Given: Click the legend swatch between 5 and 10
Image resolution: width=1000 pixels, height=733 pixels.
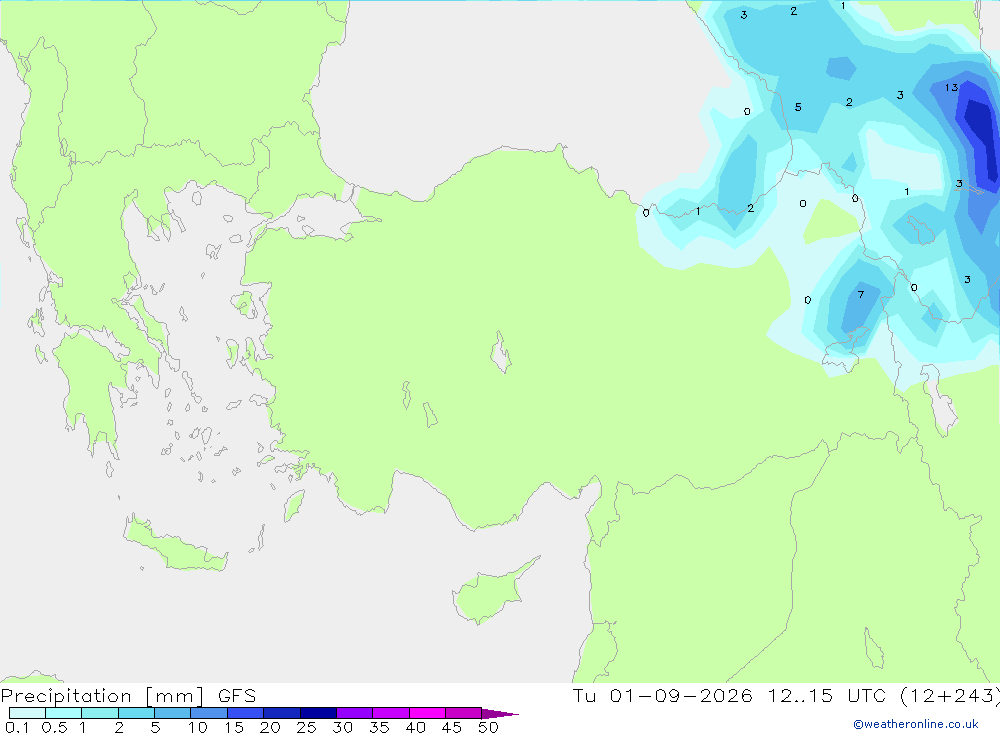Looking at the screenshot, I should (173, 713).
